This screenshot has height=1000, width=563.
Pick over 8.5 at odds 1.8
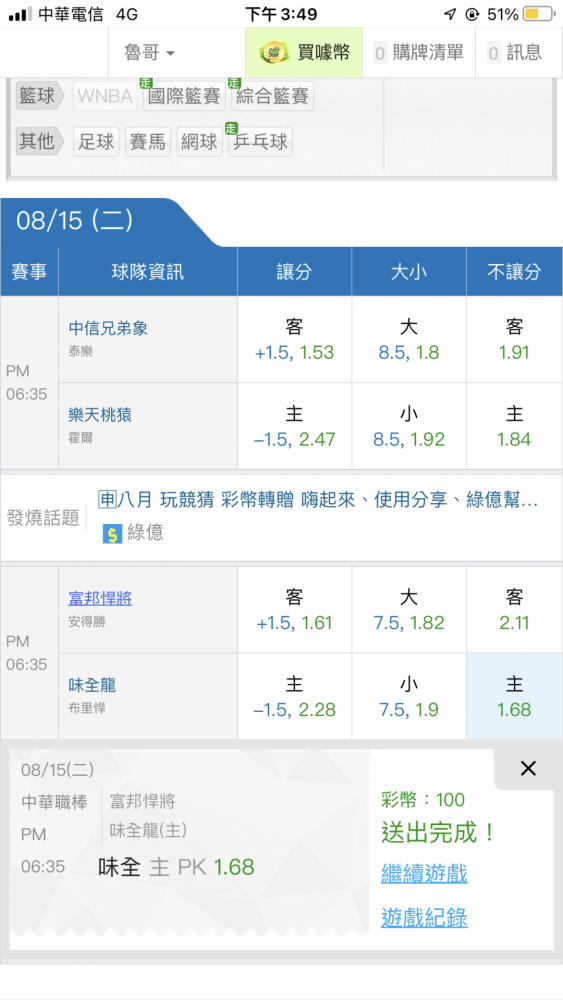pyautogui.click(x=409, y=339)
